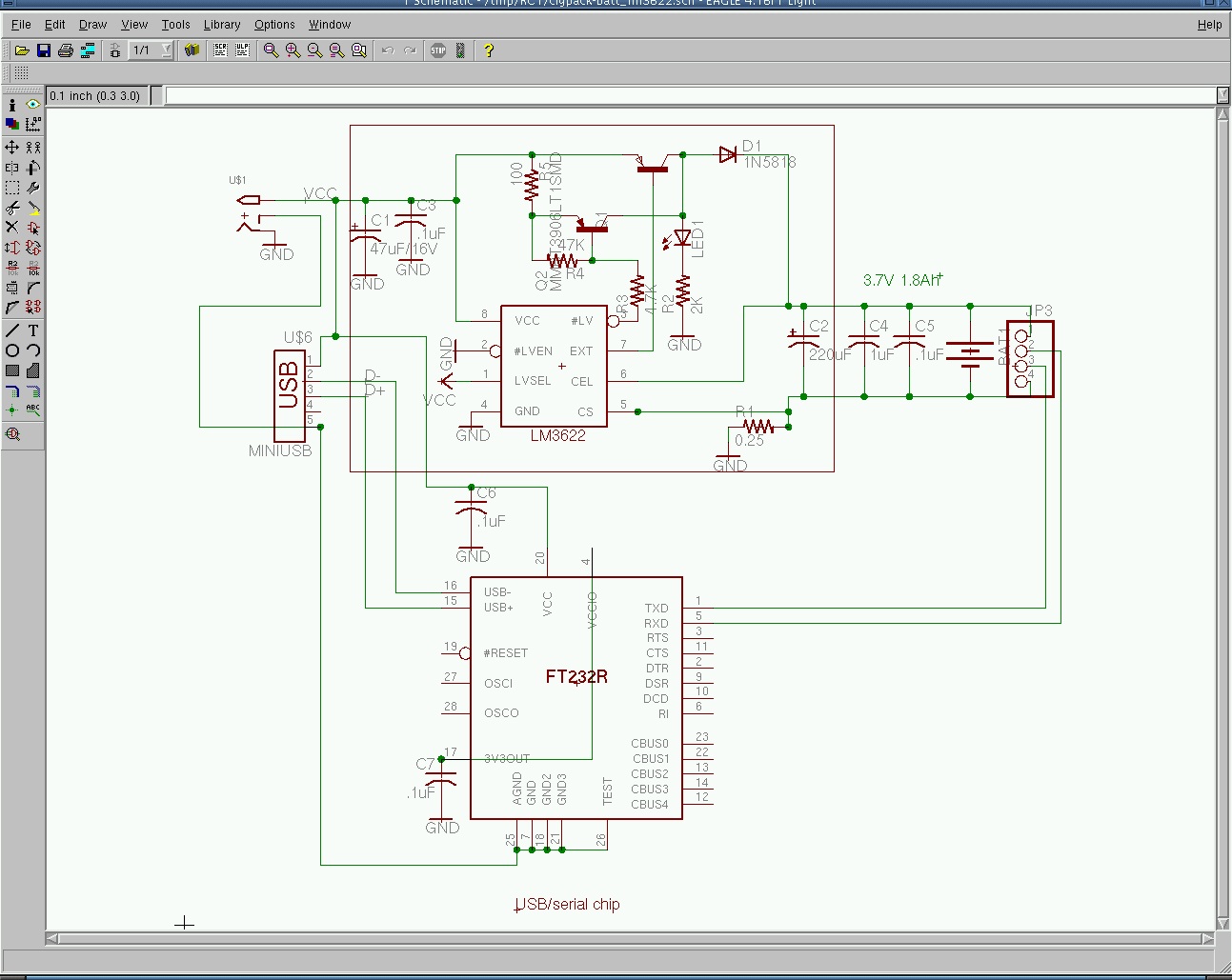
Task: Click the Zoom In magnifier
Action: coord(293,50)
